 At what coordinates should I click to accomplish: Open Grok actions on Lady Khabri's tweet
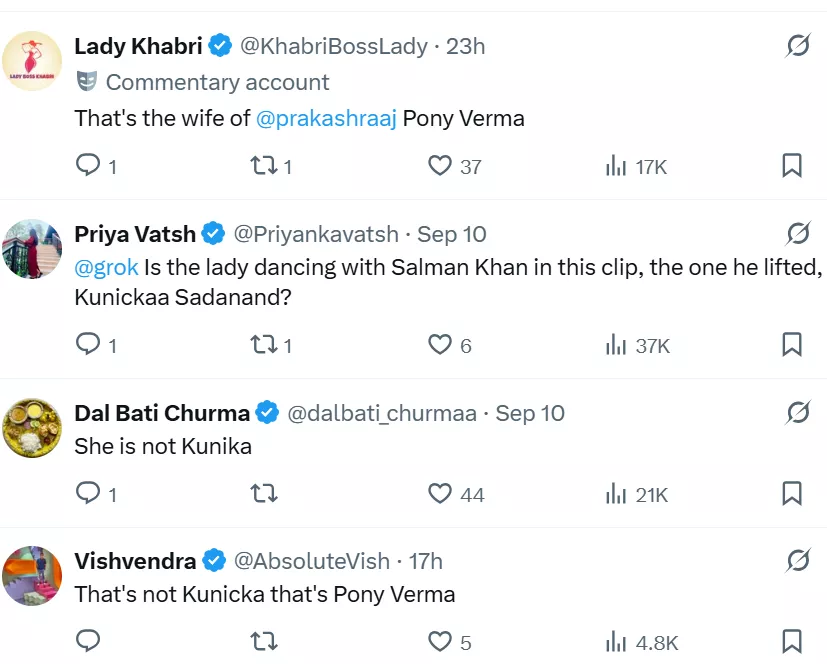797,46
